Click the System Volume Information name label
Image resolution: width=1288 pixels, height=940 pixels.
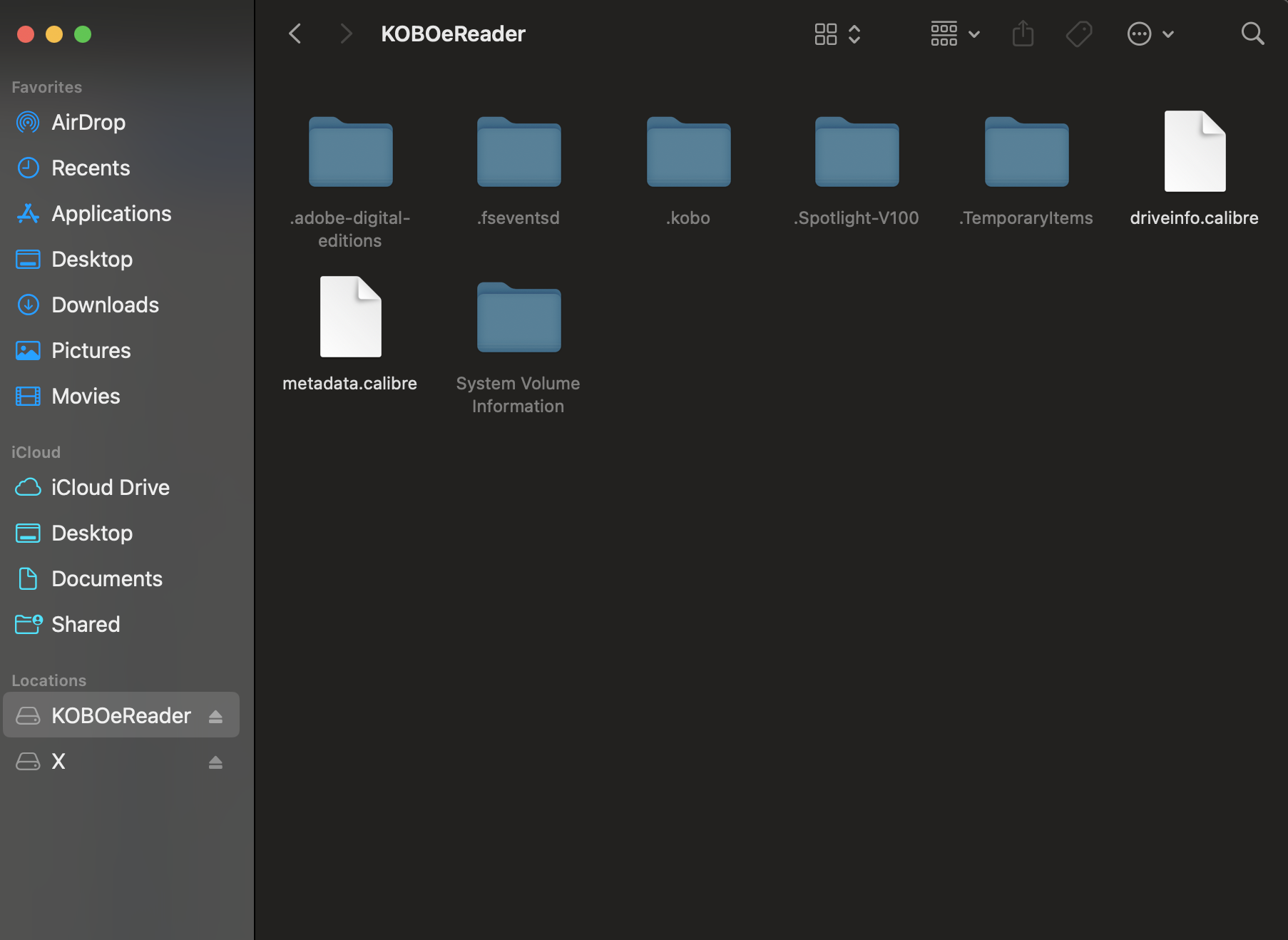518,394
